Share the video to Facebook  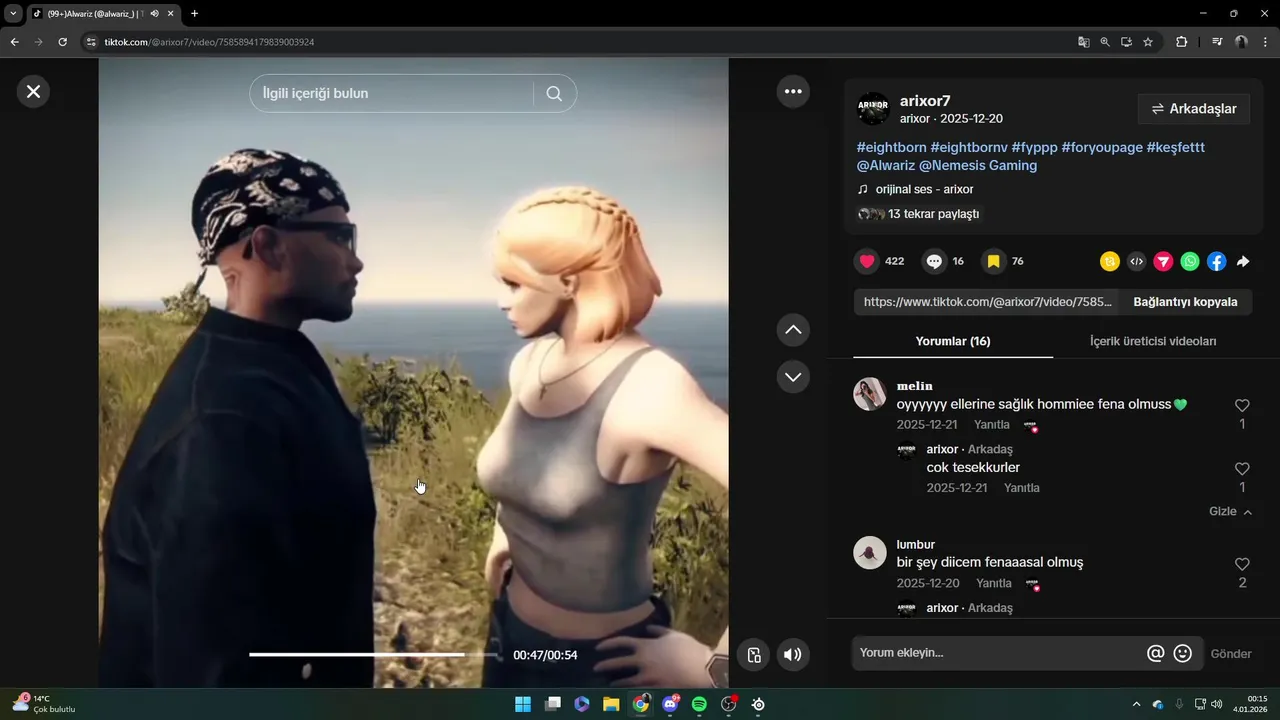(1216, 261)
